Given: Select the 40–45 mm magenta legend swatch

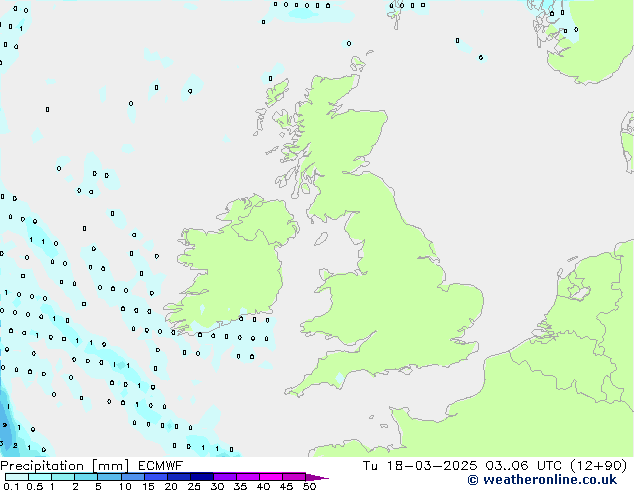Looking at the screenshot, I should click(x=271, y=477).
